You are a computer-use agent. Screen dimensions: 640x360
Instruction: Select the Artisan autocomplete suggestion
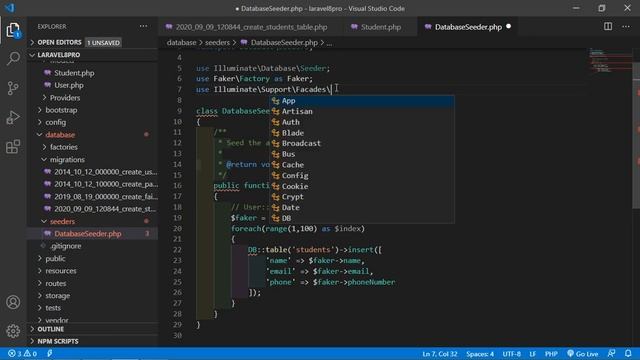click(361, 111)
